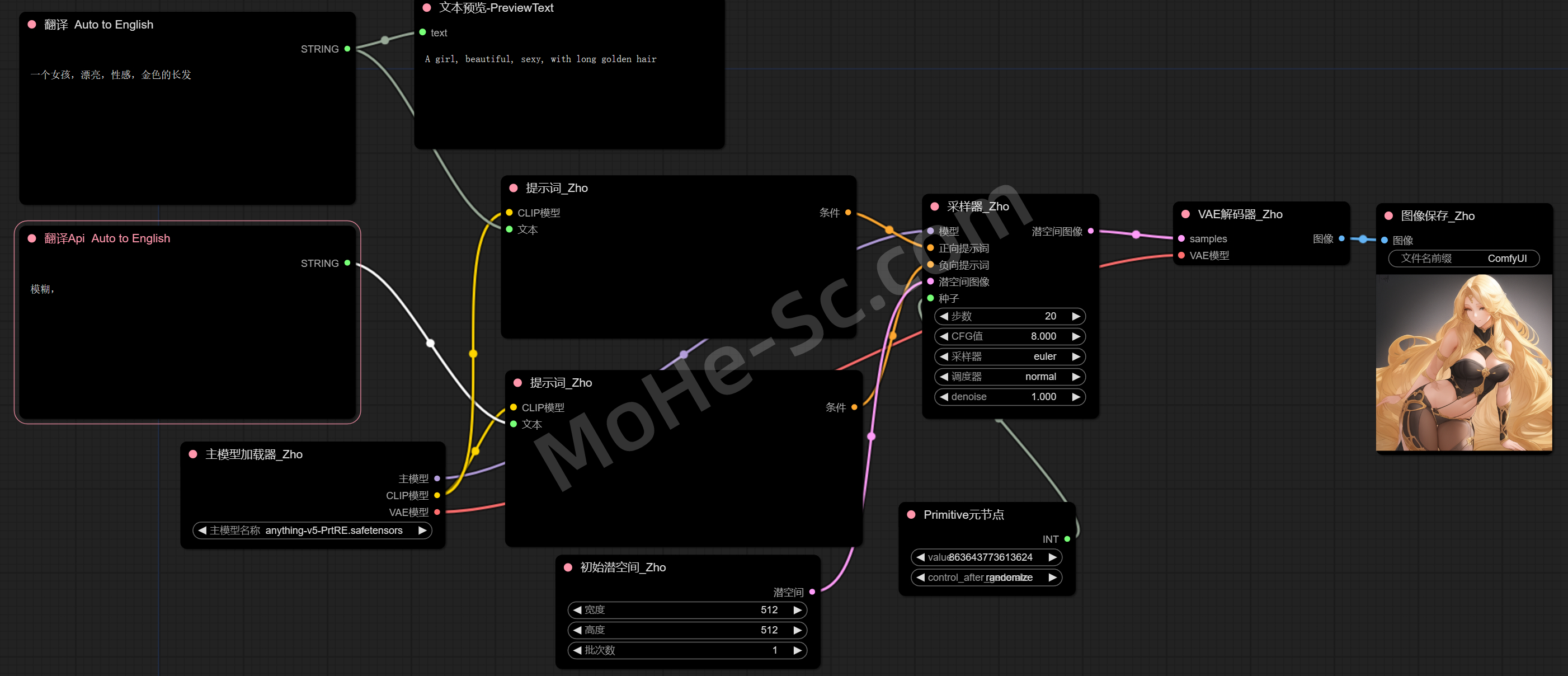Image resolution: width=1568 pixels, height=676 pixels.
Task: Collapse the 图像保存_Zho node via its title dot
Action: 1388,215
